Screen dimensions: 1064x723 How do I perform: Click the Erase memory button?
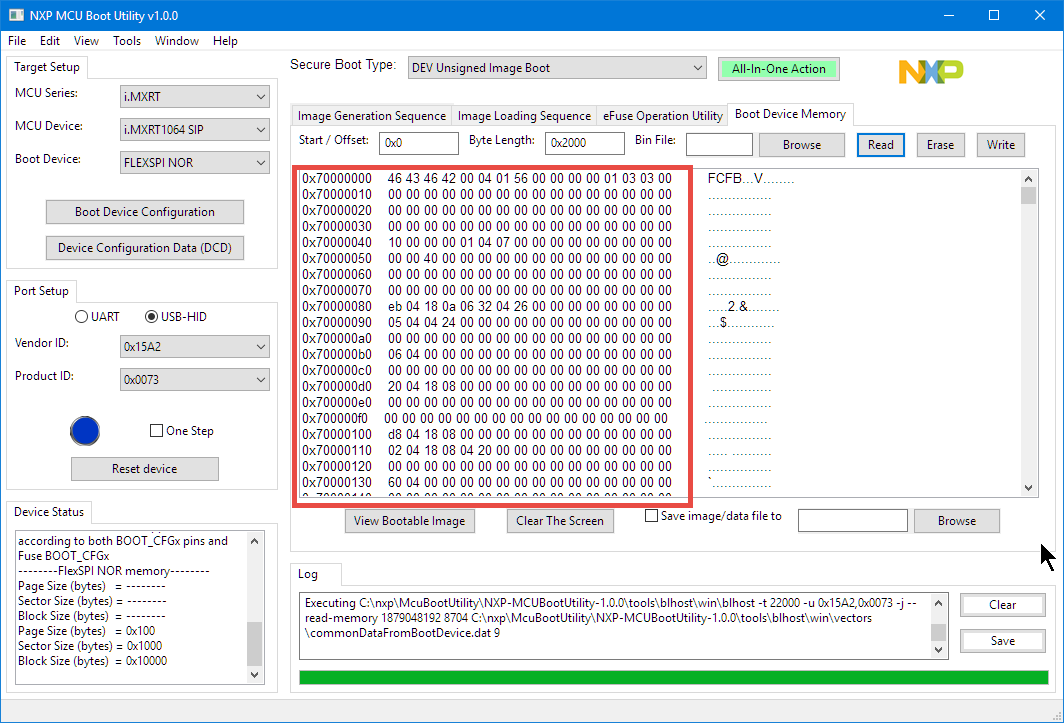(x=940, y=145)
